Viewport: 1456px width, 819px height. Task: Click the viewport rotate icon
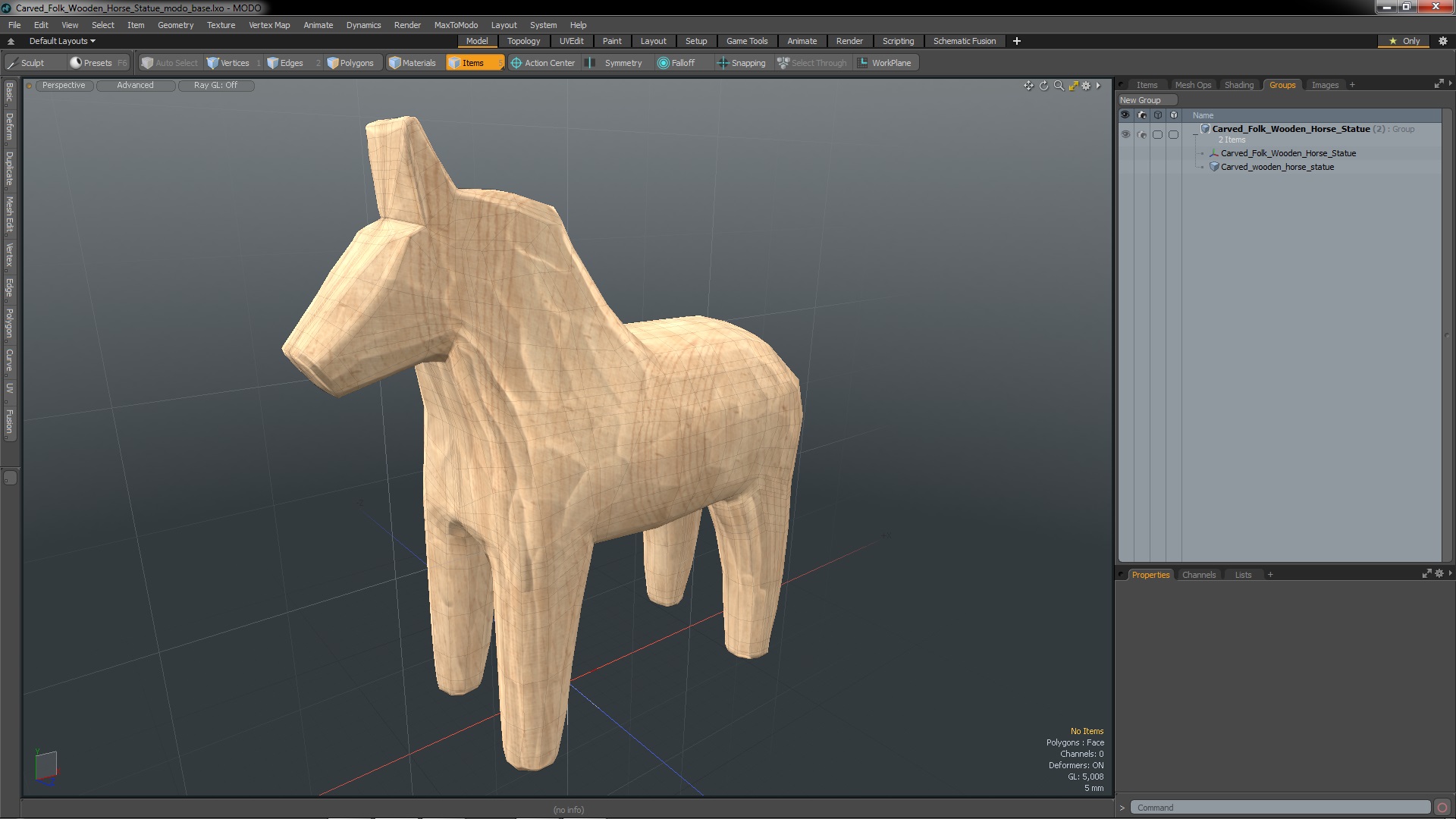[x=1043, y=86]
